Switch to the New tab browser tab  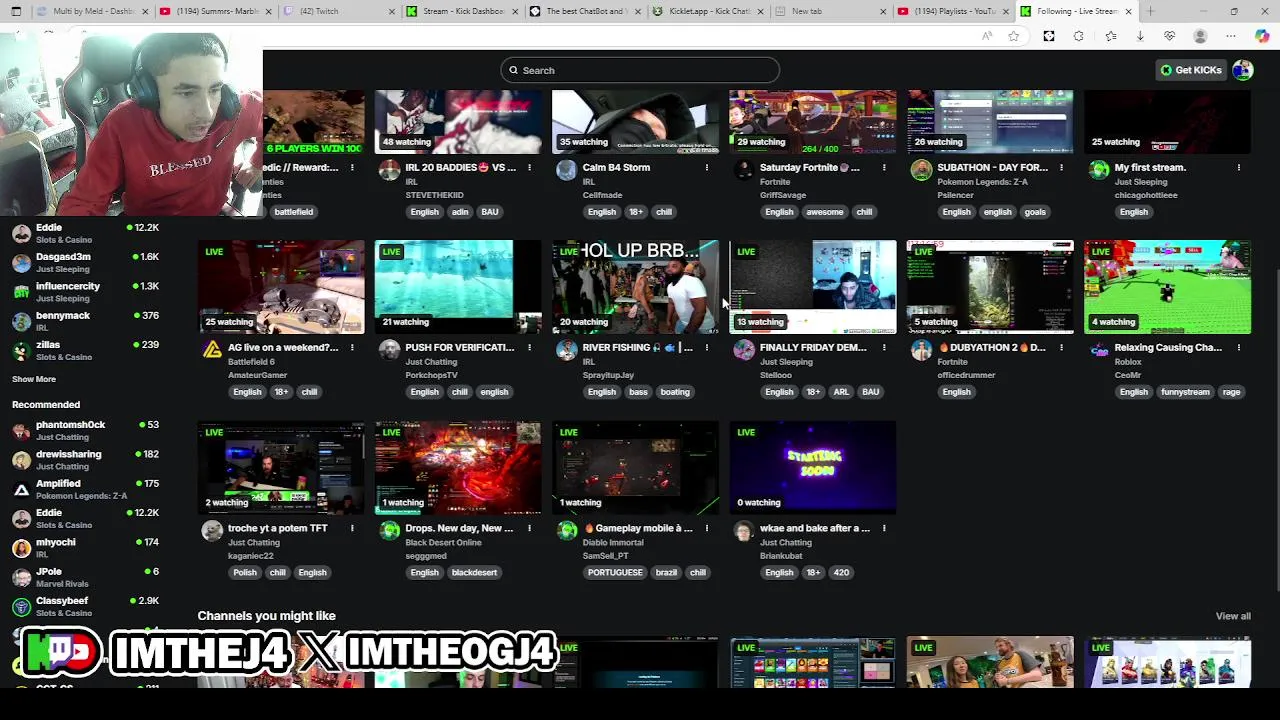tap(830, 11)
